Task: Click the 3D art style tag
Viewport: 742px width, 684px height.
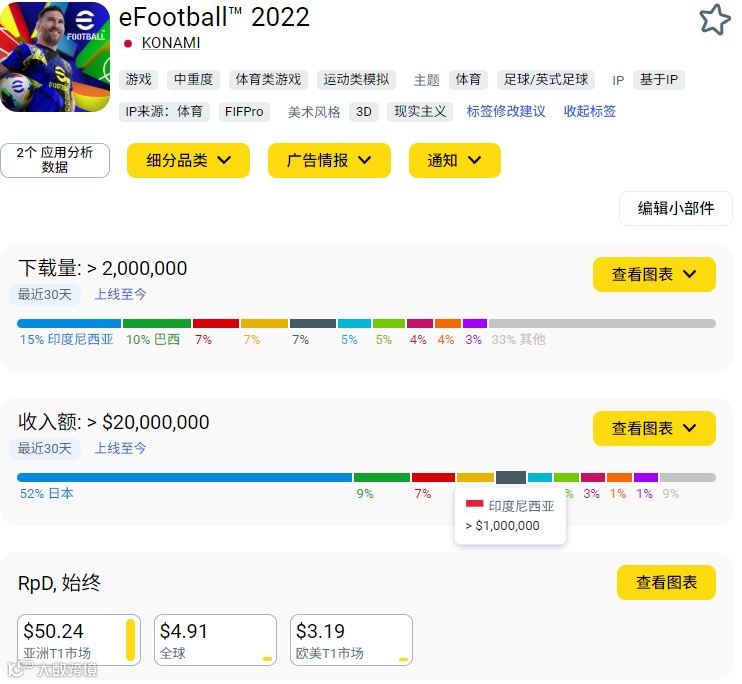Action: [363, 112]
